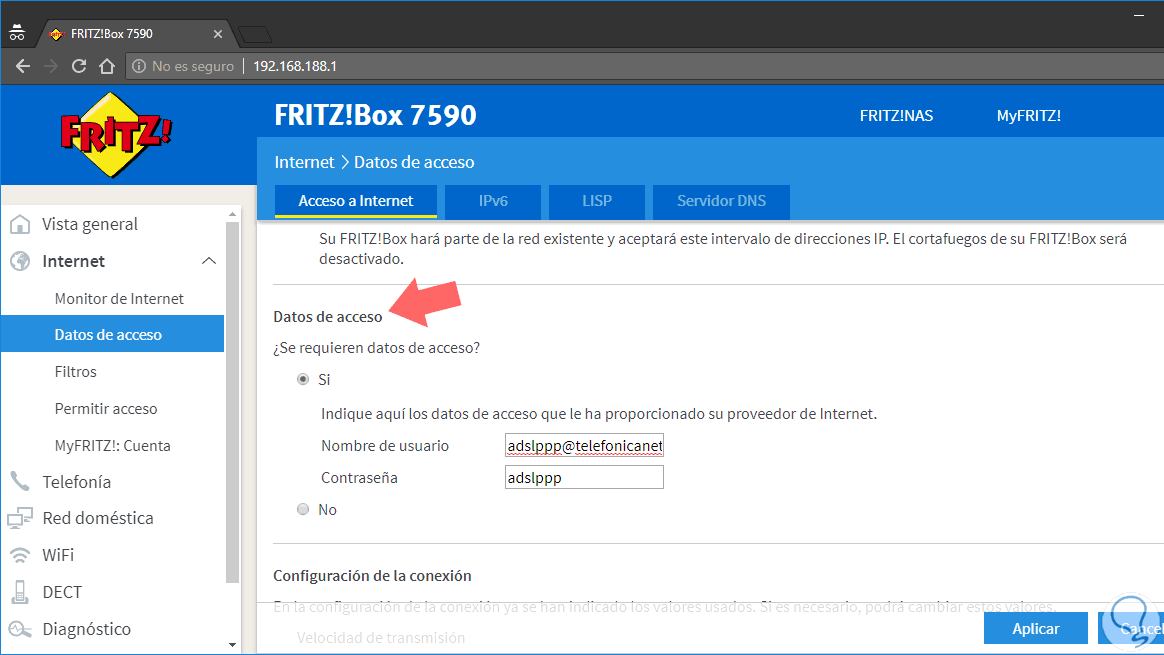
Task: Click the Diagnóstico icon
Action: coord(20,629)
